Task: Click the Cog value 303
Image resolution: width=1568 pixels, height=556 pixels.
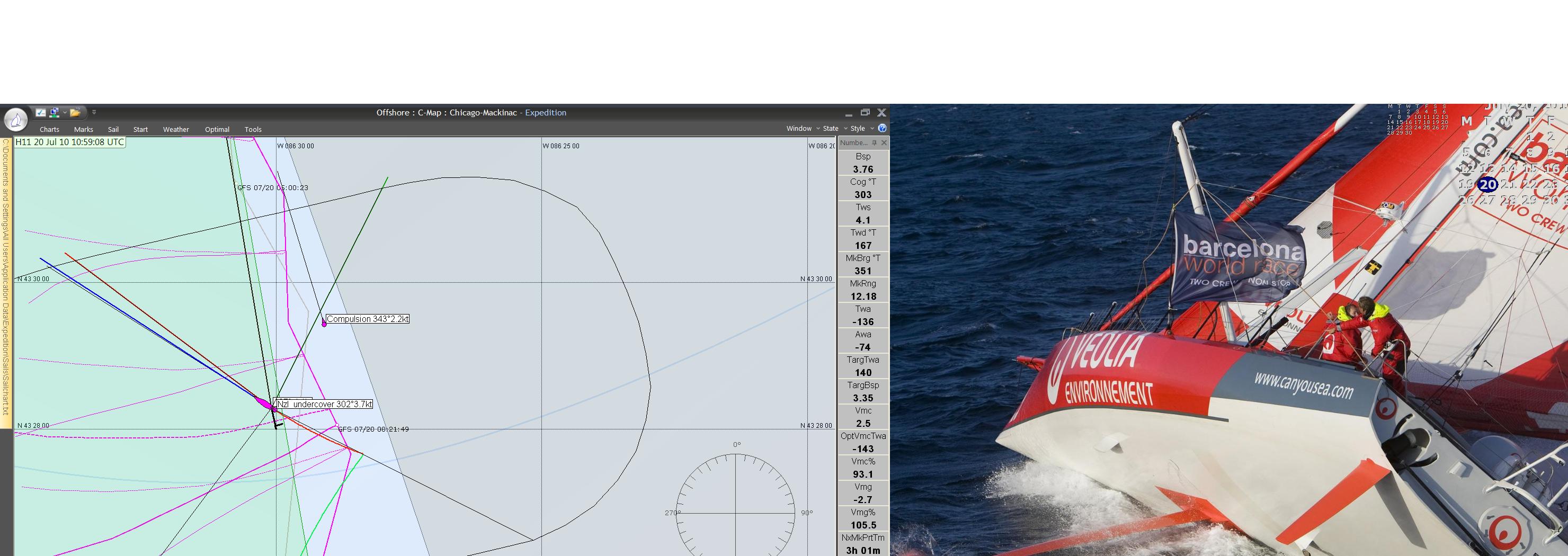Action: 863,195
